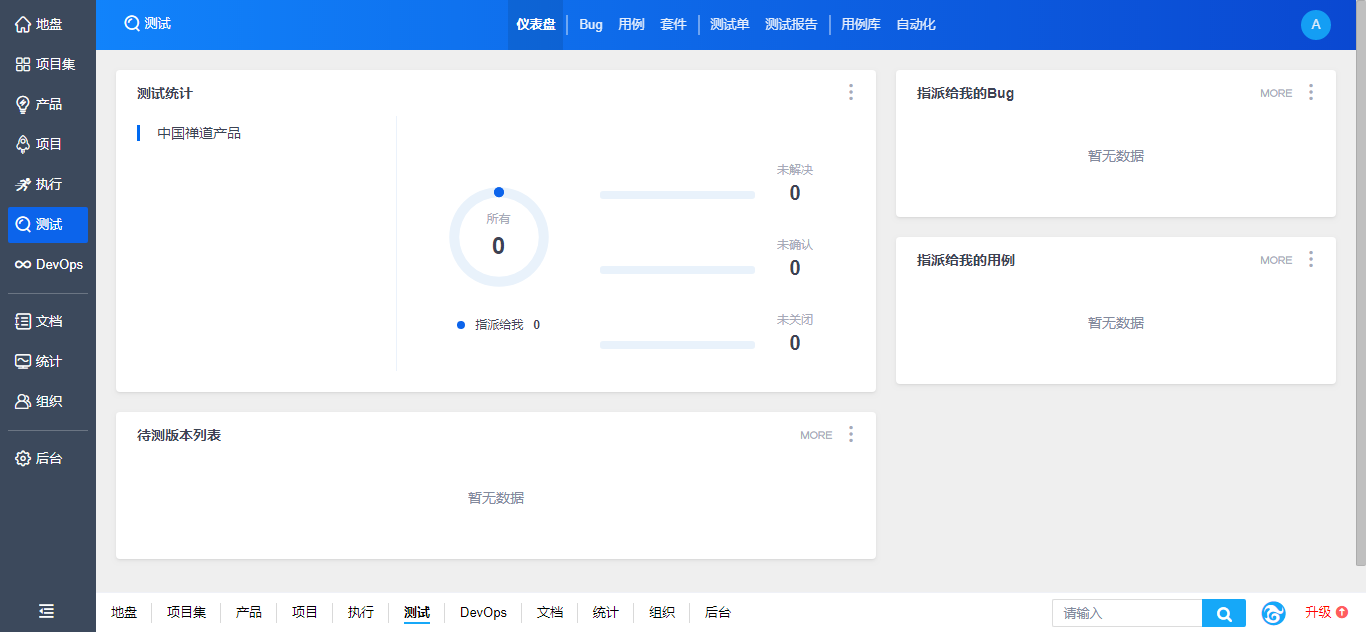Screen dimensions: 1366x632
Task: Focus the 请输入 search field
Action: 1127,613
